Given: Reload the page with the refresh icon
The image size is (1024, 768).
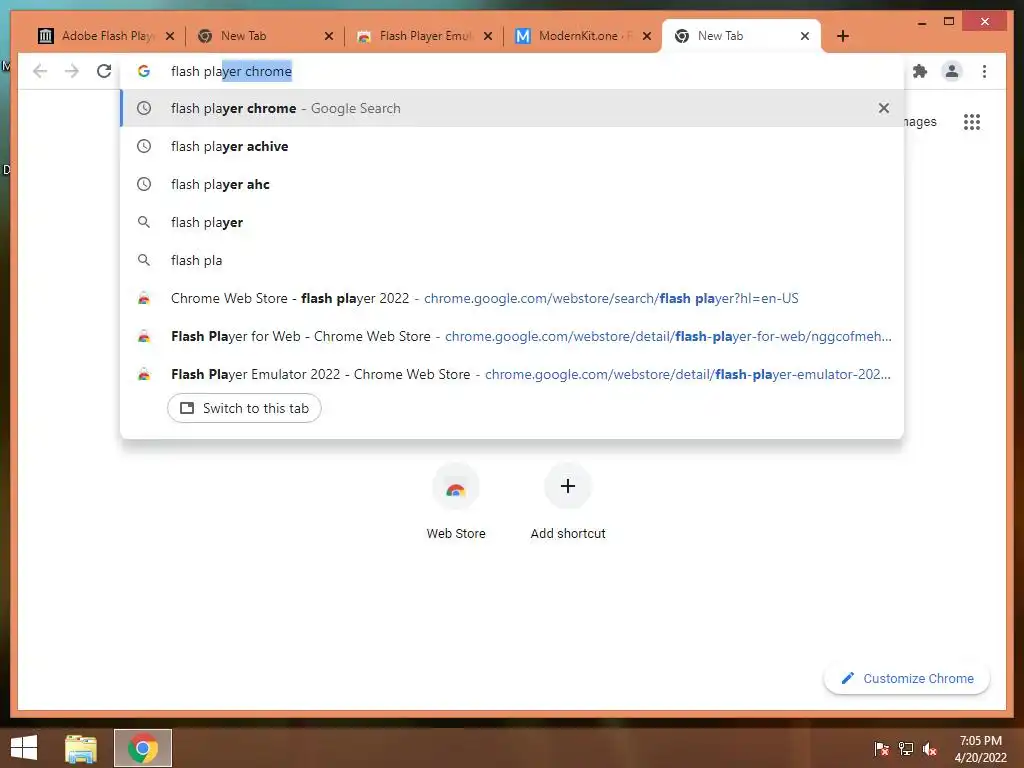Looking at the screenshot, I should [104, 71].
